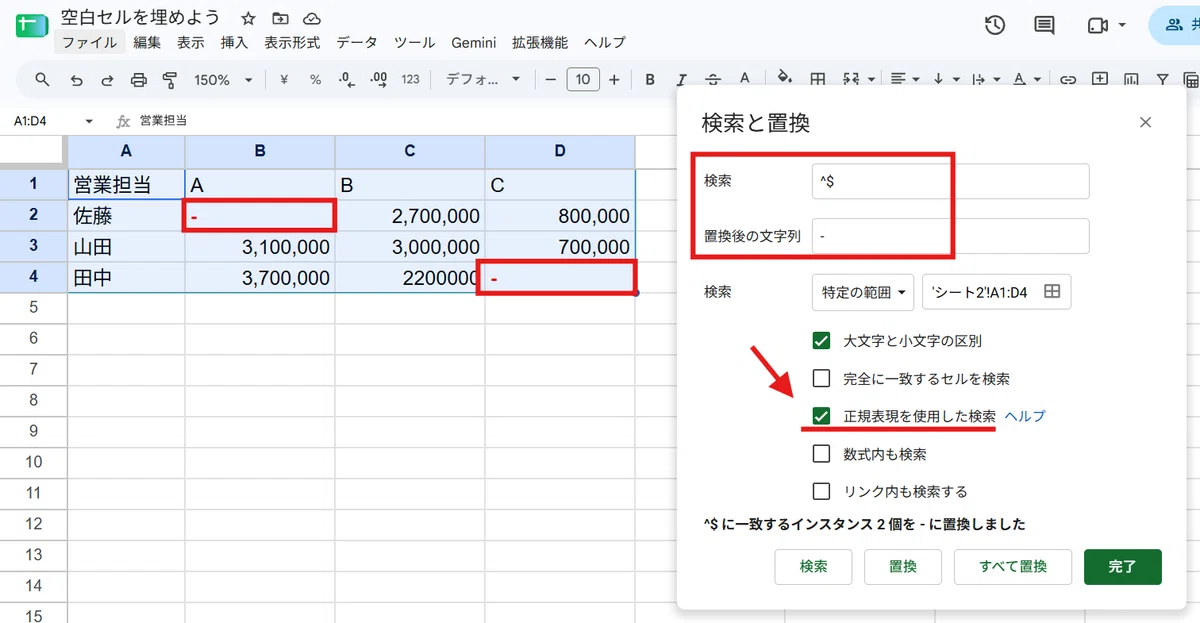This screenshot has width=1200, height=623.
Task: Open the 特定の範囲 search scope dropdown
Action: (x=863, y=292)
